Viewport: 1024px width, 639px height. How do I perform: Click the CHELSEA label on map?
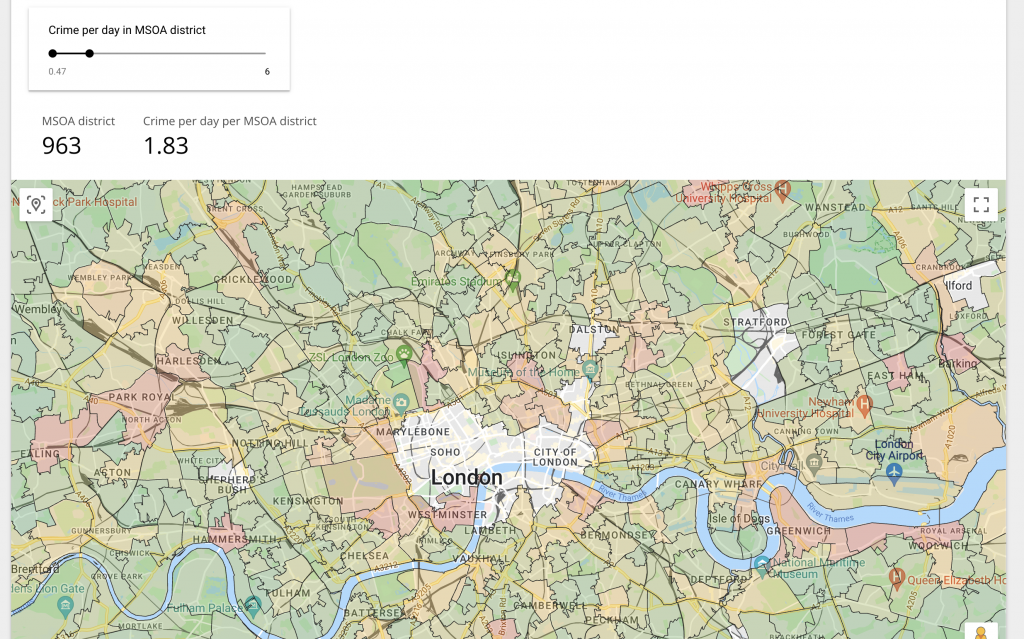click(x=365, y=556)
